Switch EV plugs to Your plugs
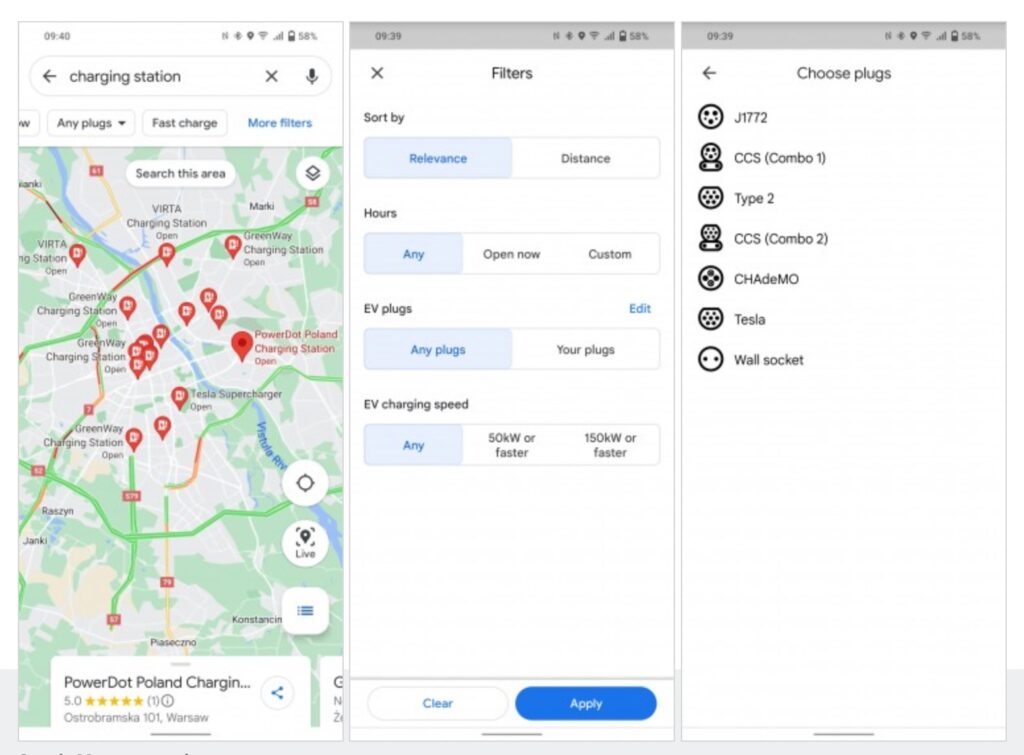This screenshot has width=1024, height=755. coord(585,350)
